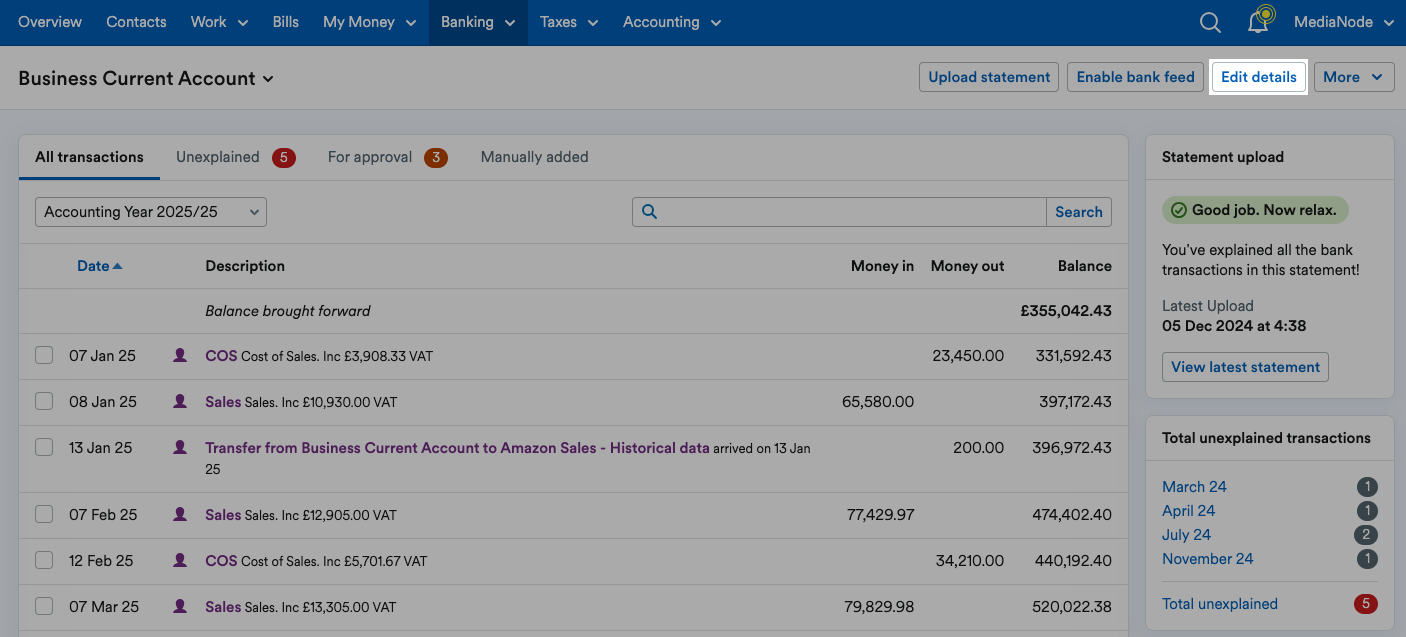This screenshot has height=637, width=1406.
Task: Click the balance 474,402.40
Action: coord(1072,514)
